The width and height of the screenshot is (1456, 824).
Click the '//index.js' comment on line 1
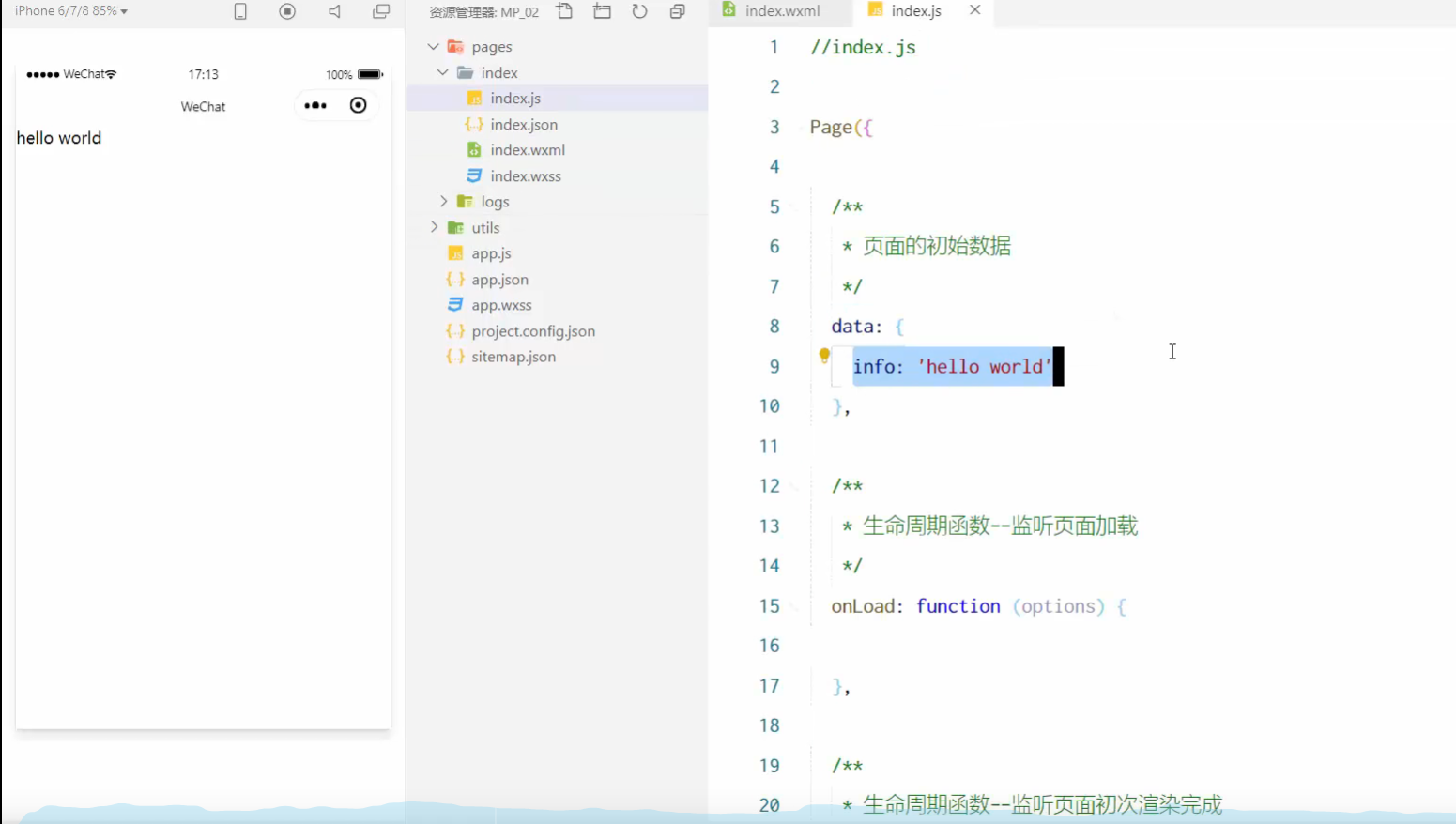click(863, 47)
